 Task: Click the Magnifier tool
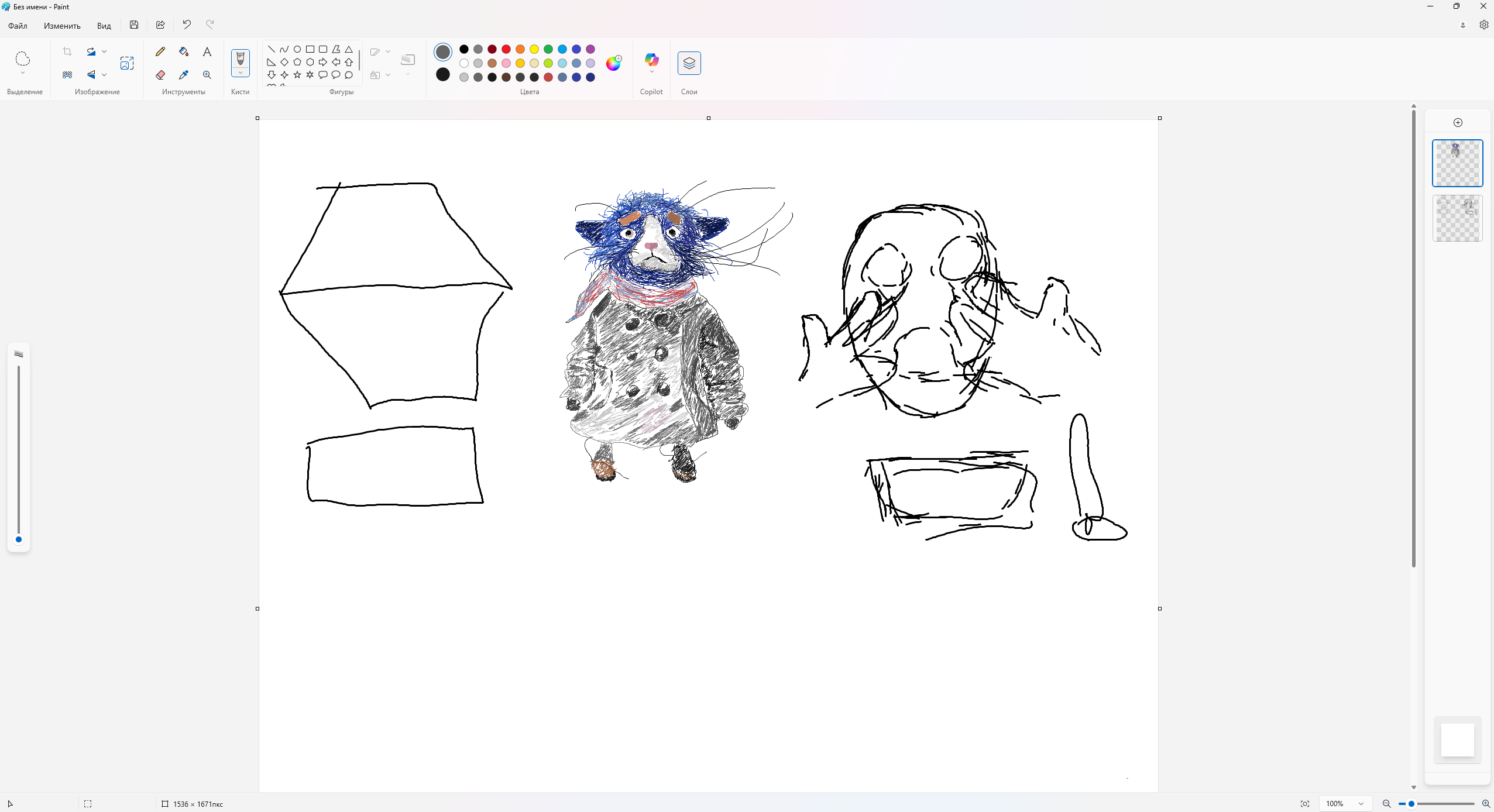coord(207,75)
